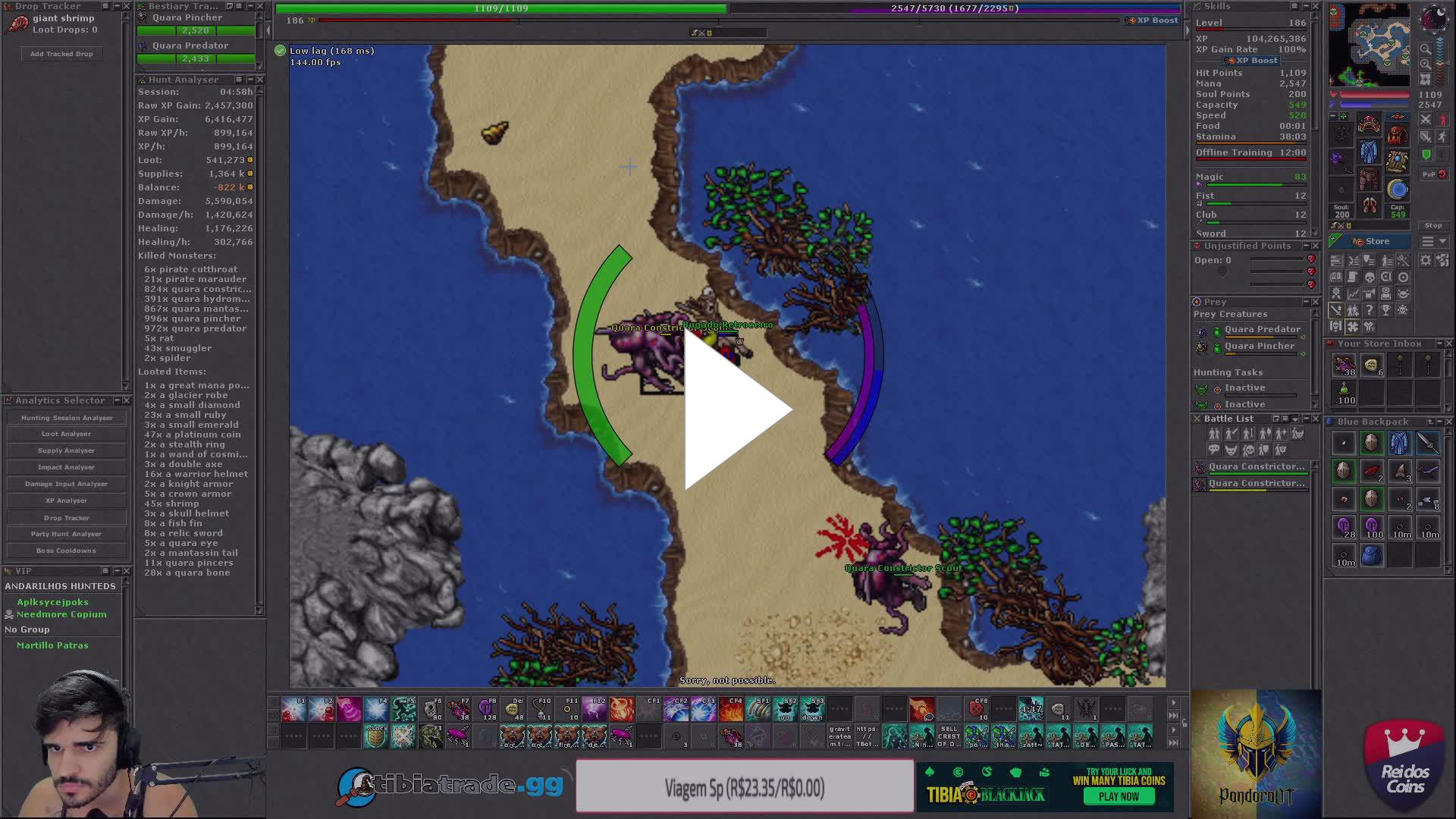
Task: Open Loot Analyser from Analytics Selector
Action: [x=66, y=434]
